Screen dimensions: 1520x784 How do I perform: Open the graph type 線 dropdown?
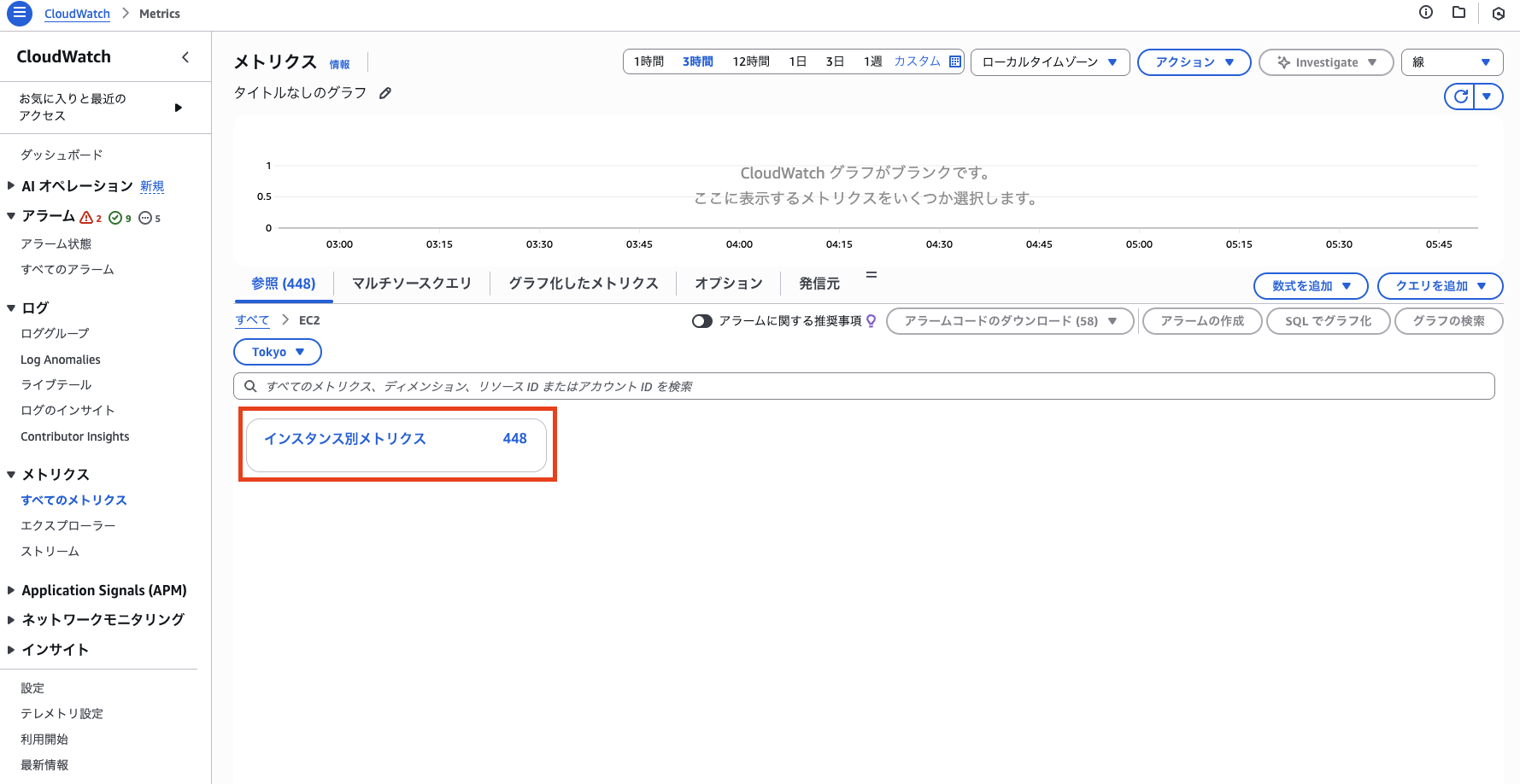tap(1452, 62)
